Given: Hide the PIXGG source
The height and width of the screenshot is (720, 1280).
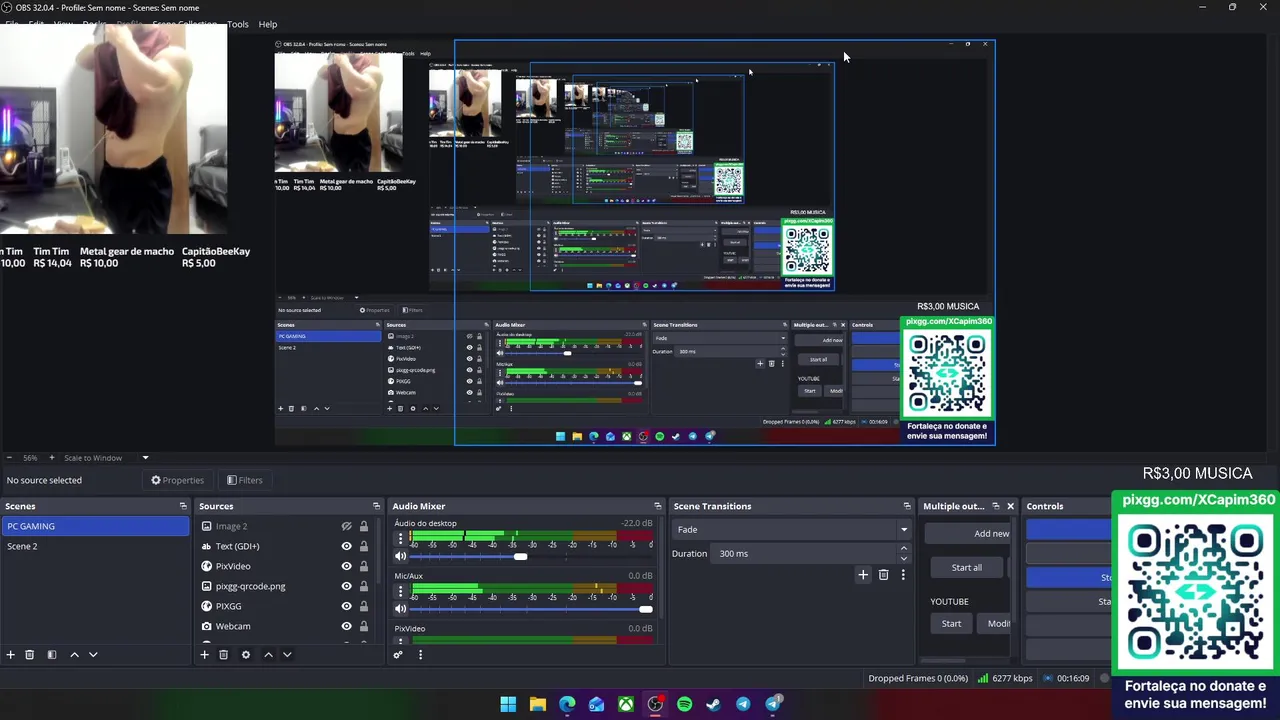Looking at the screenshot, I should (346, 606).
